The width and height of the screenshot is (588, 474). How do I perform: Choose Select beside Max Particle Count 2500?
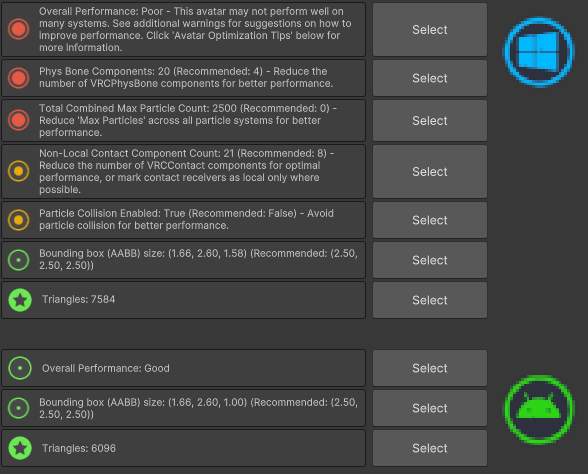[430, 120]
